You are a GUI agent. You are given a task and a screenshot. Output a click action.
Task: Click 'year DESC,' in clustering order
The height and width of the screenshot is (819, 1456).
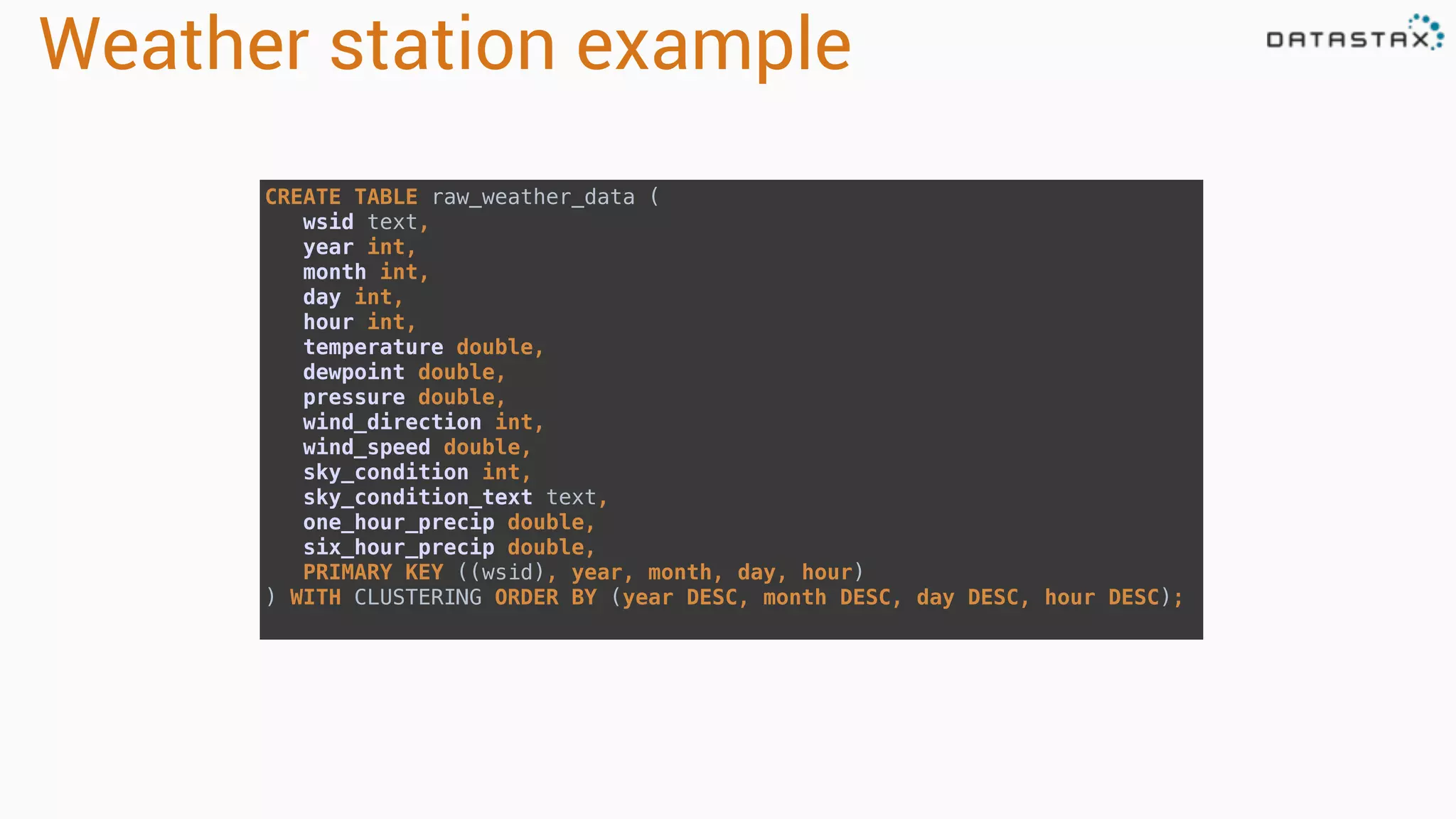pyautogui.click(x=686, y=597)
